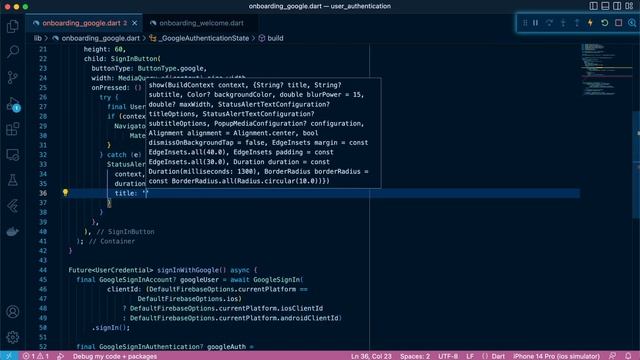Image resolution: width=640 pixels, height=360 pixels.
Task: Click the lightbulb code action icon
Action: [x=65, y=192]
